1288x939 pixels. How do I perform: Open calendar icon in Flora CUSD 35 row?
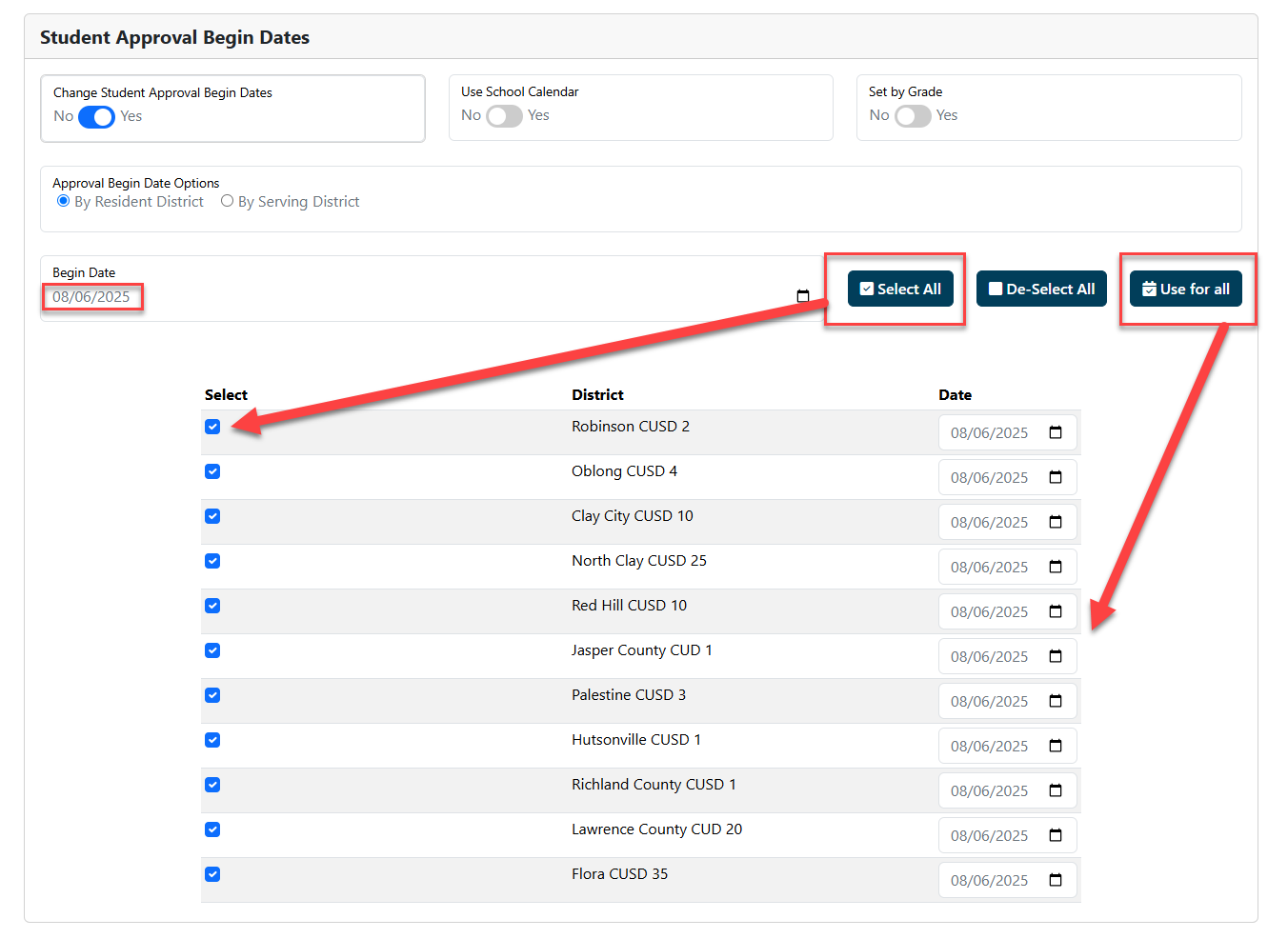[x=1056, y=880]
